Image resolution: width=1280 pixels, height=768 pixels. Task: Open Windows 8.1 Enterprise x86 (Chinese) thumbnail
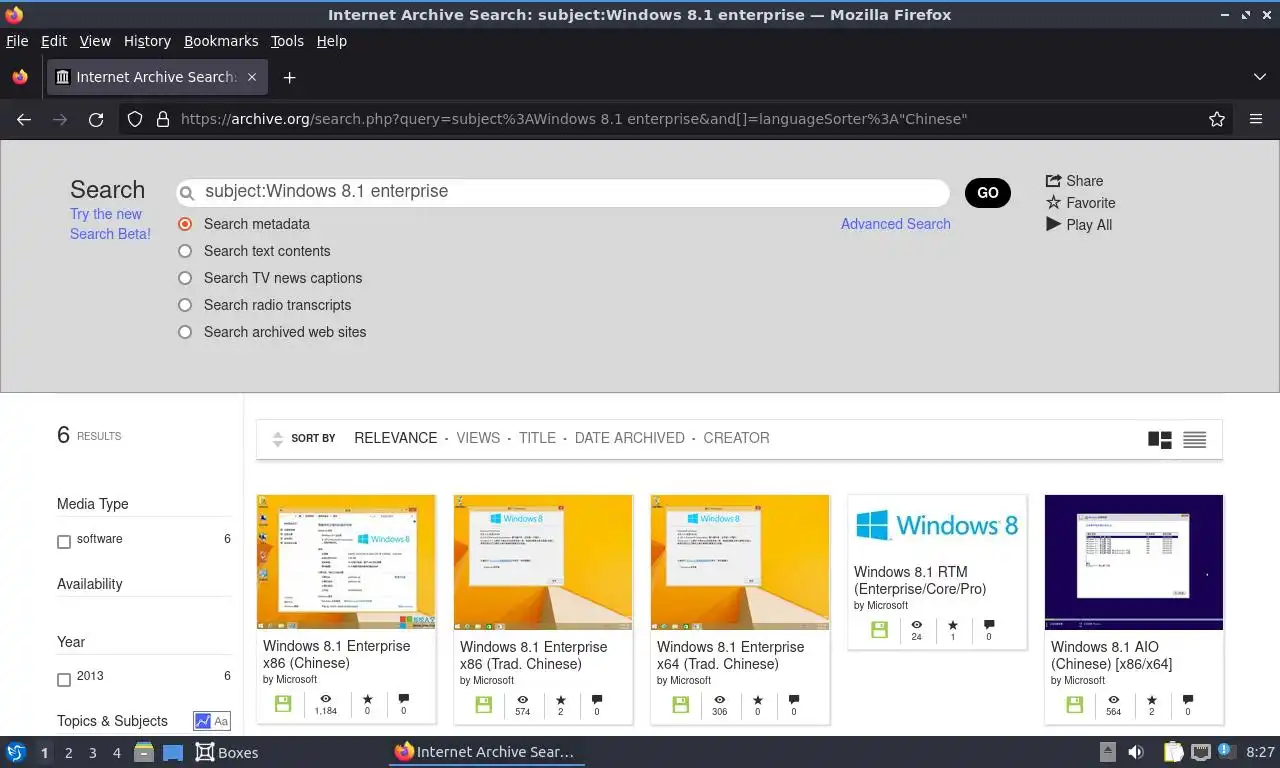[x=346, y=562]
